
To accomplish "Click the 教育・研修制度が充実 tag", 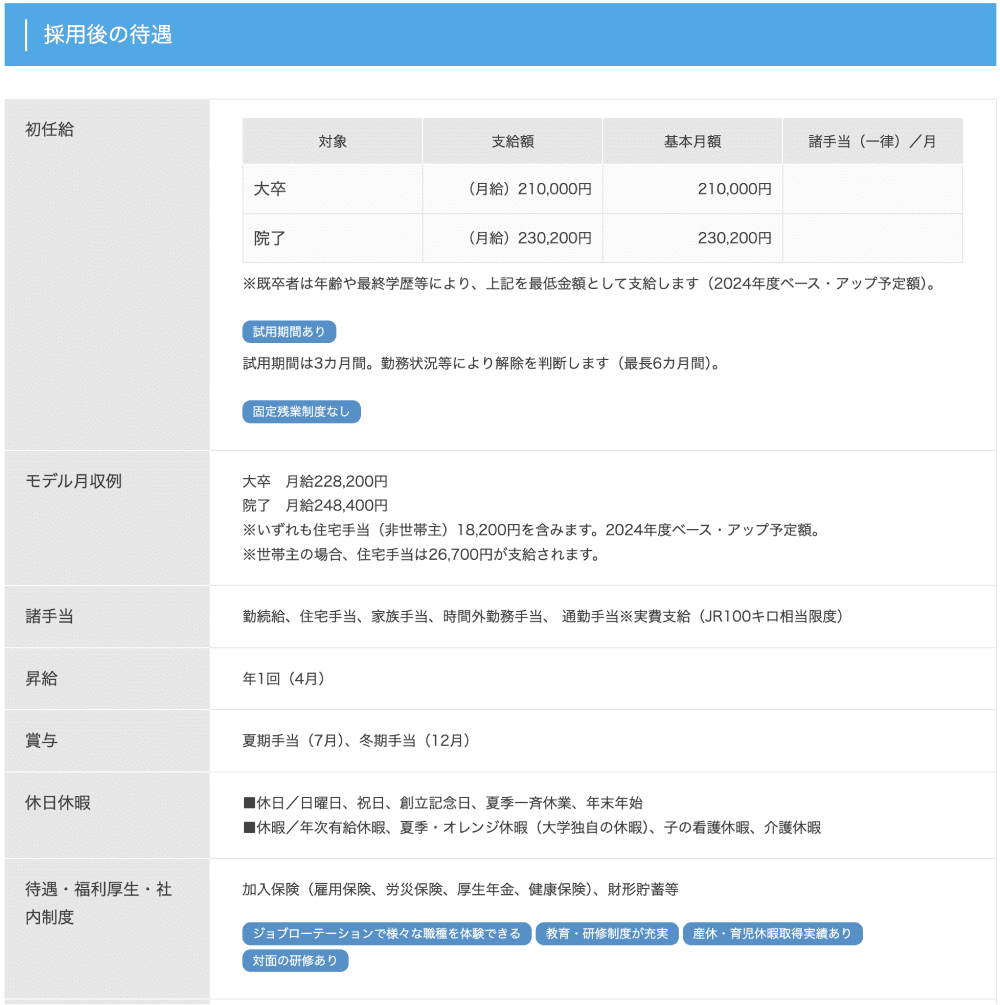I will (607, 934).
